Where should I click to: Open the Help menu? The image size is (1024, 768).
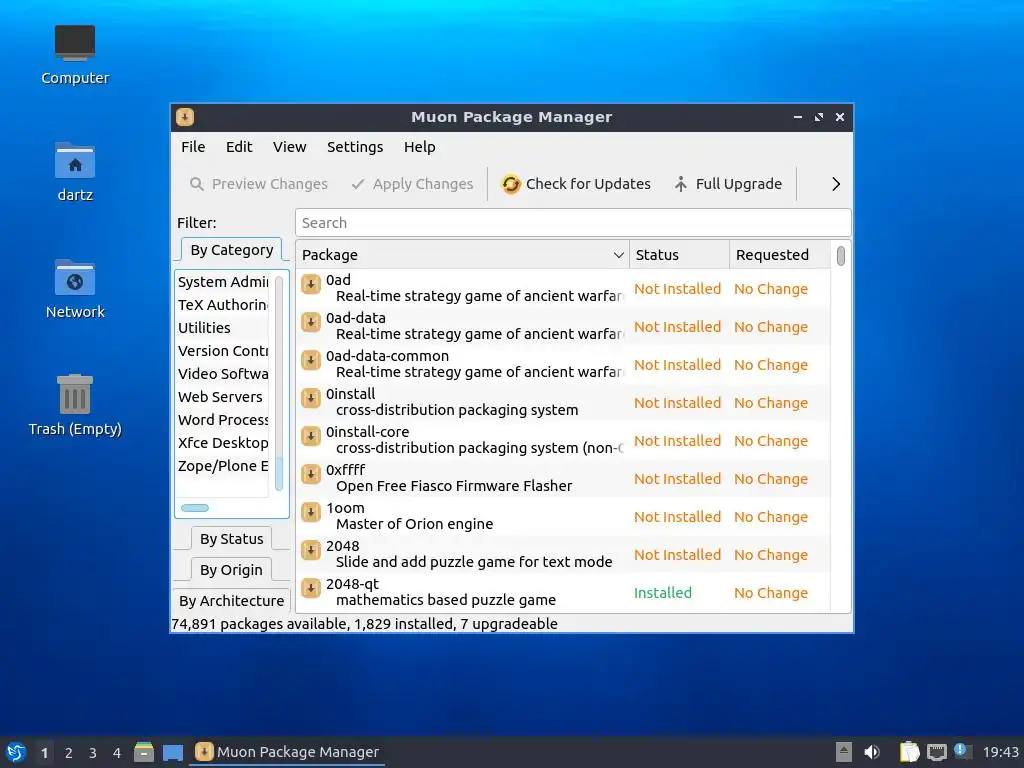(419, 147)
